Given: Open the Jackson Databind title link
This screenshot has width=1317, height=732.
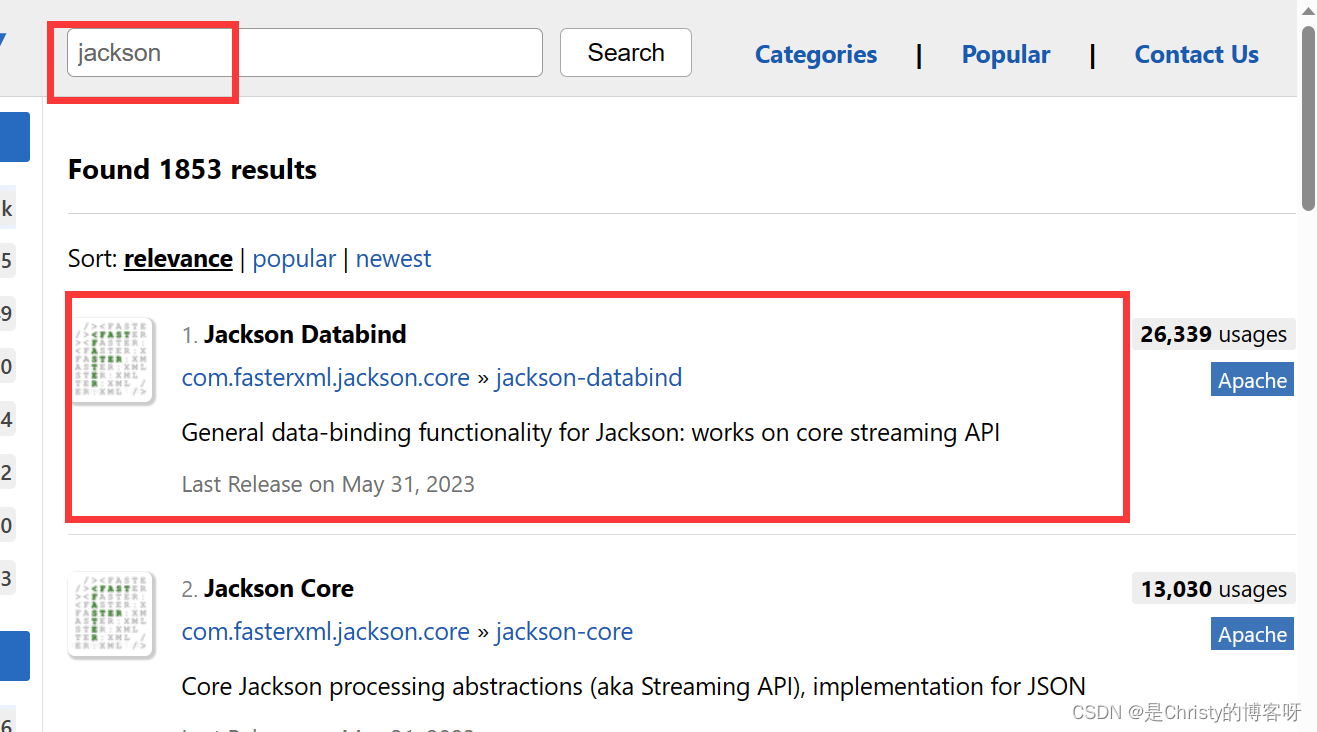Looking at the screenshot, I should [x=305, y=334].
